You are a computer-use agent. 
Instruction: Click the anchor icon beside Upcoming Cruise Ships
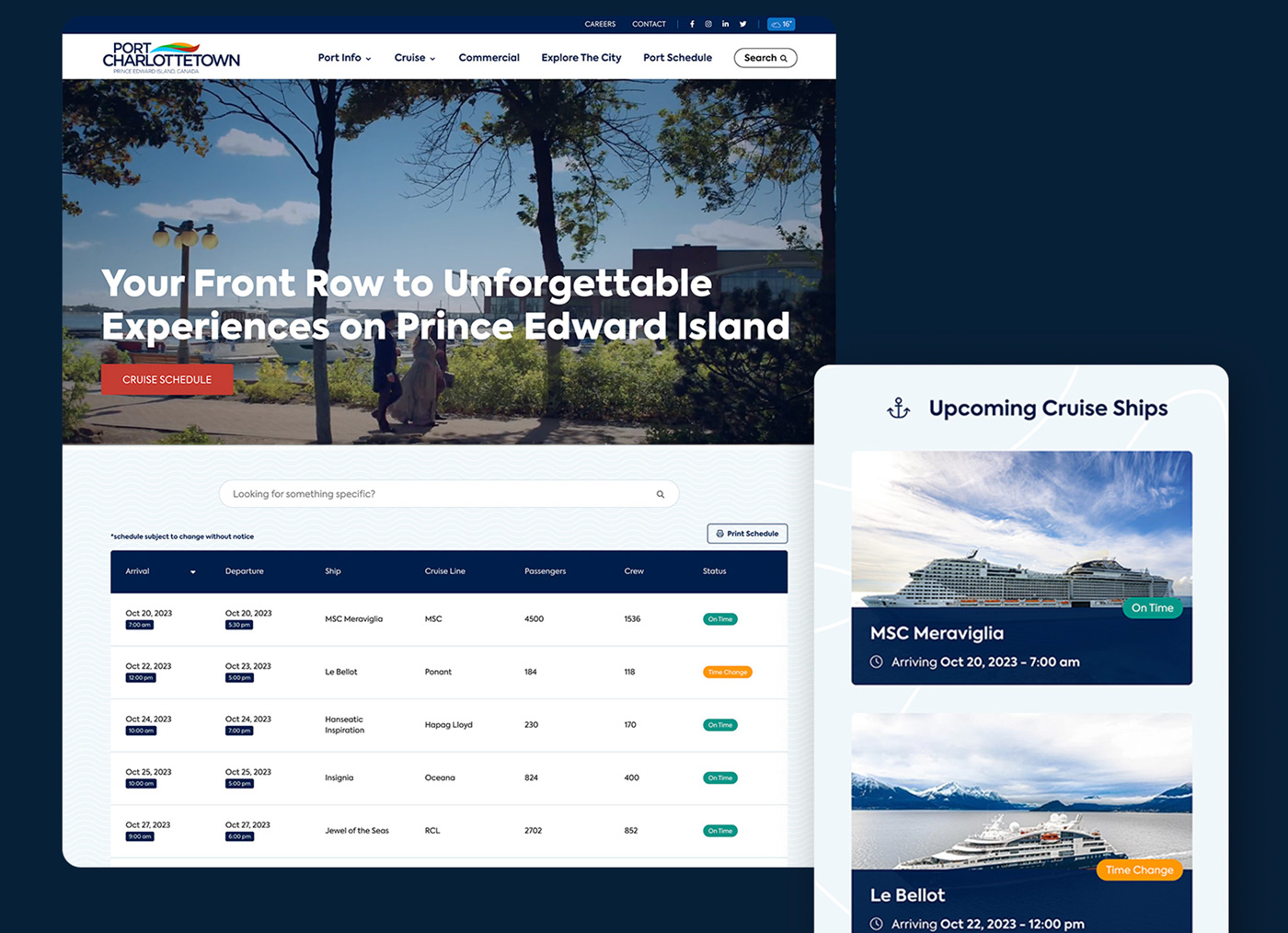click(898, 409)
